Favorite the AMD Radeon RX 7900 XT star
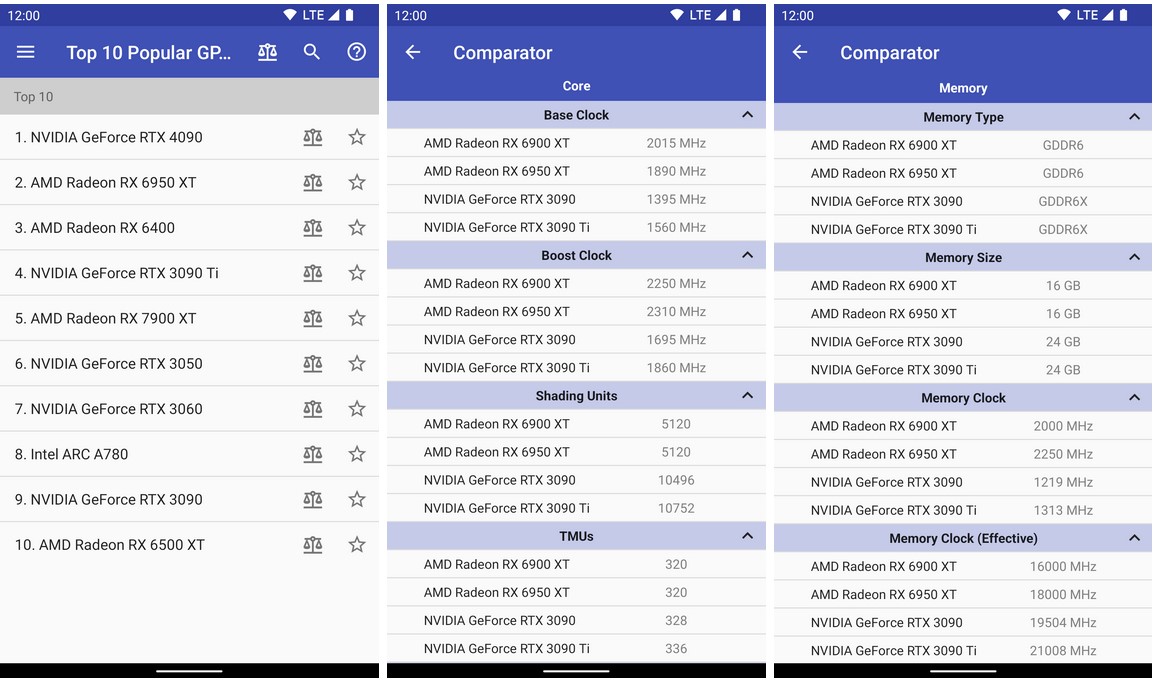This screenshot has height=685, width=1156. click(357, 319)
